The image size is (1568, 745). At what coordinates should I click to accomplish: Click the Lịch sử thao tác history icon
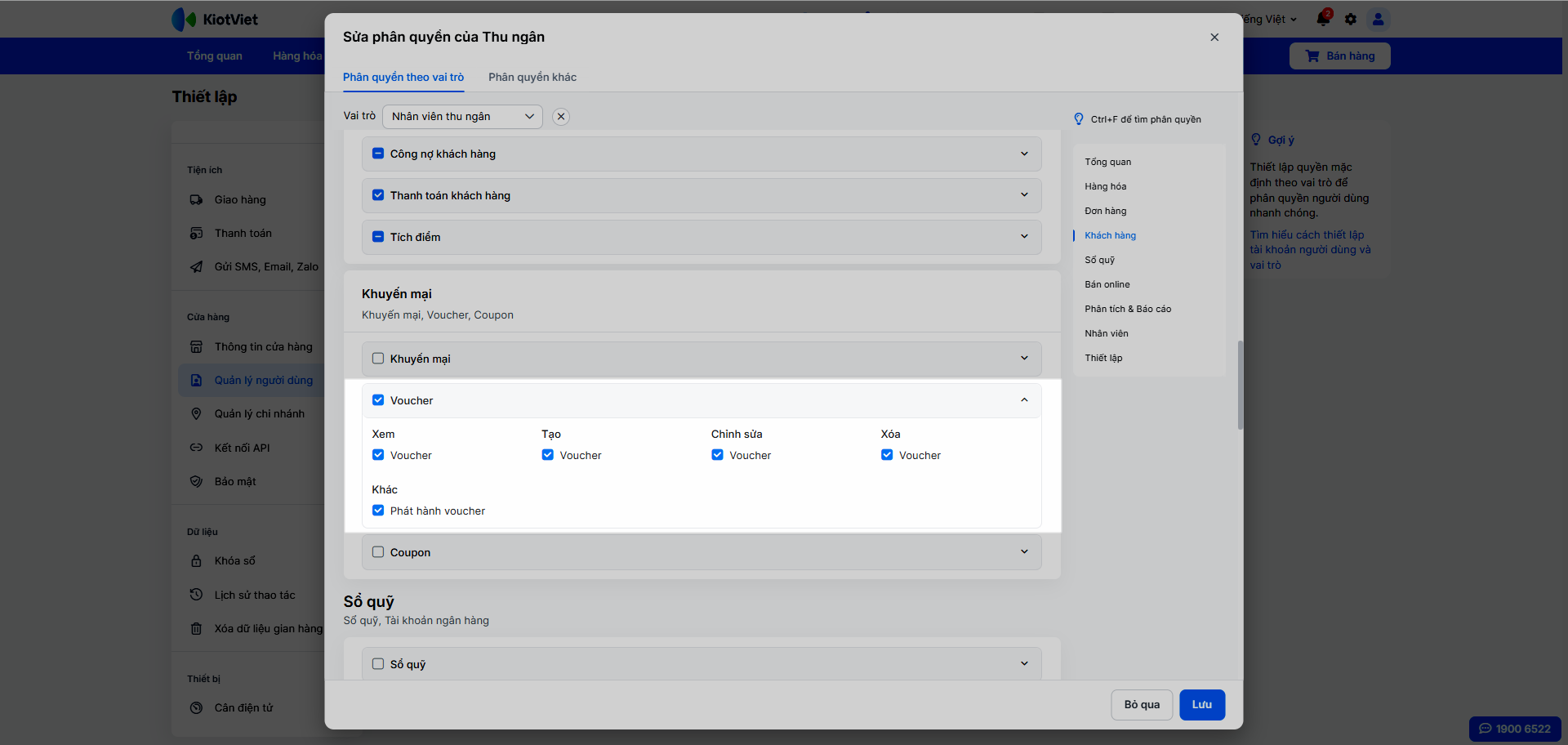[196, 596]
